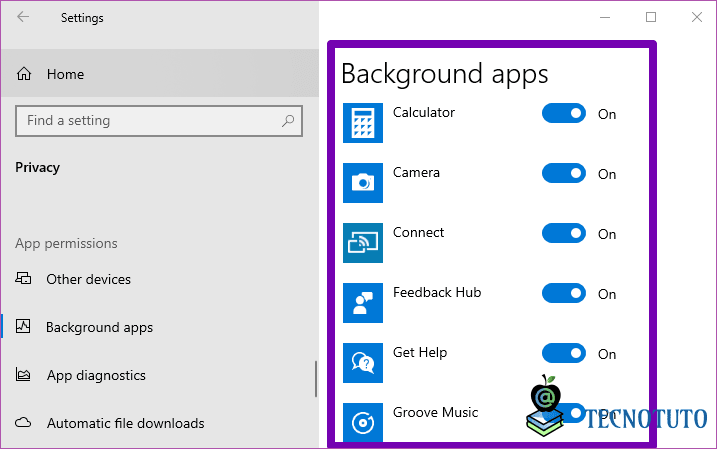
Task: Open the Home menu item
Action: (160, 74)
